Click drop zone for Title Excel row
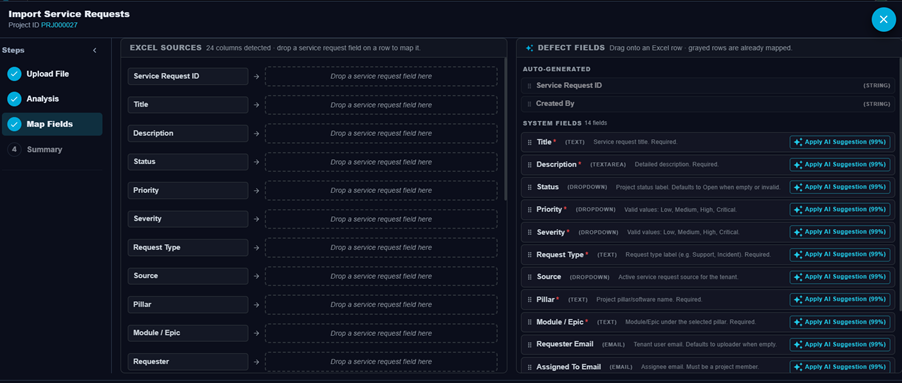902x383 pixels. coord(381,105)
